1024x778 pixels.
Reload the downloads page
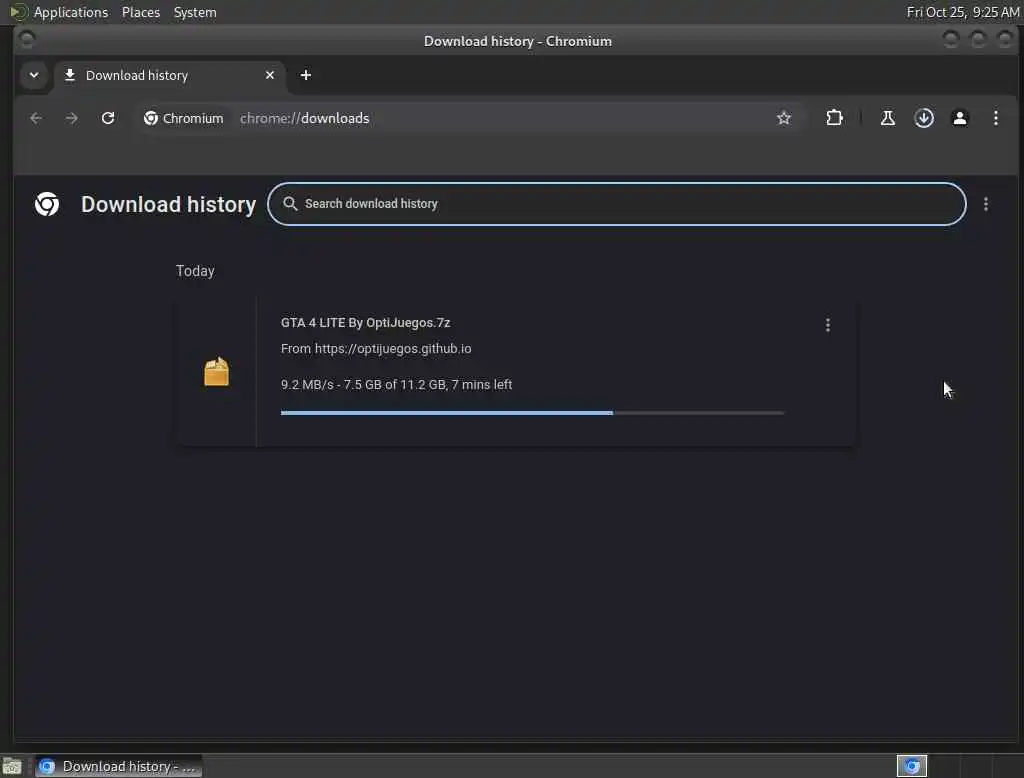[x=108, y=118]
